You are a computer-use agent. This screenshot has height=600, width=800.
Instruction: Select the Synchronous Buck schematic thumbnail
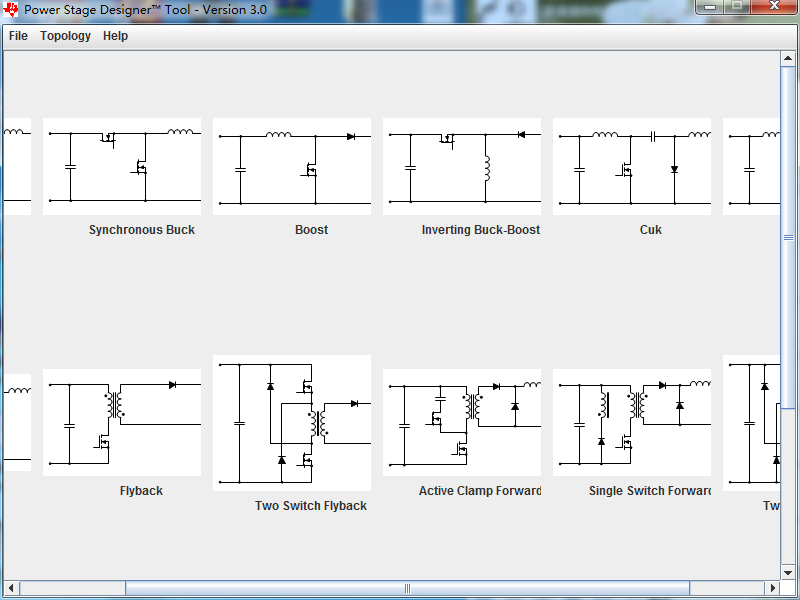122,166
